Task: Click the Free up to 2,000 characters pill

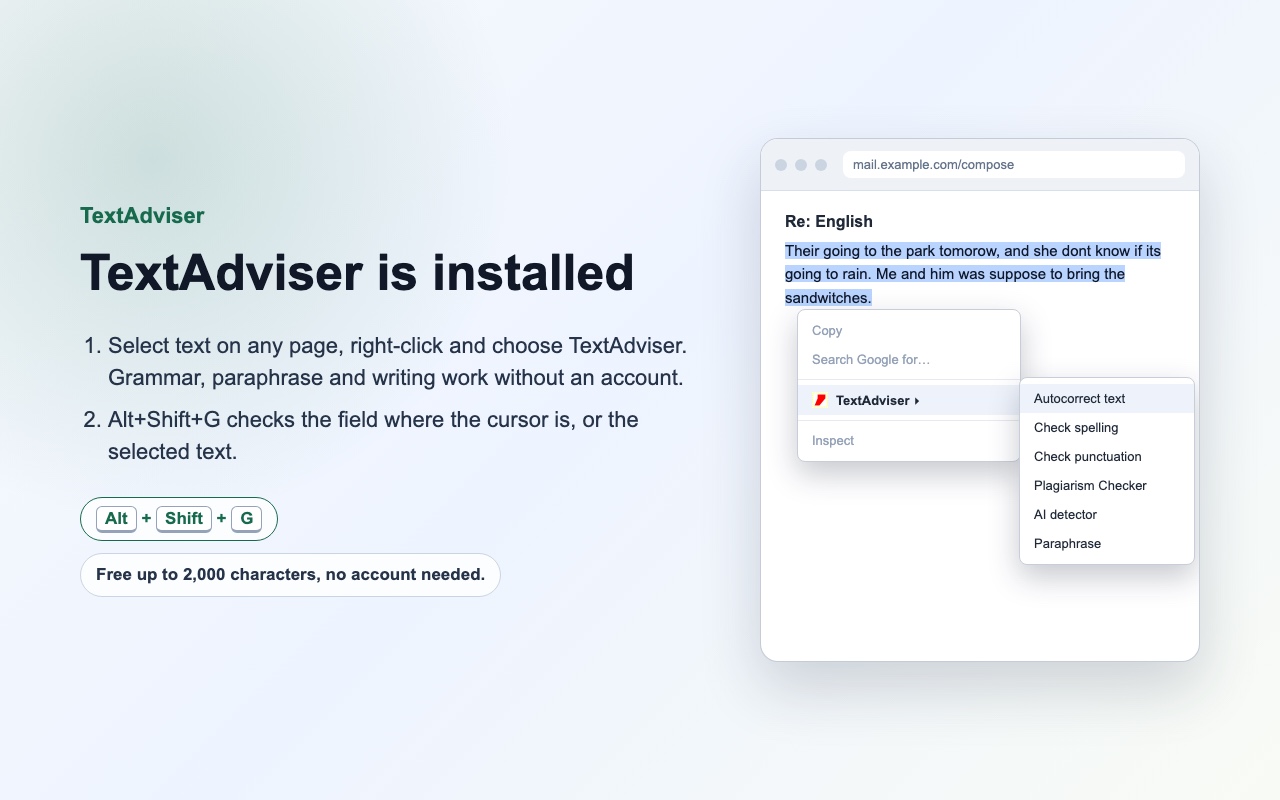Action: pyautogui.click(x=290, y=574)
